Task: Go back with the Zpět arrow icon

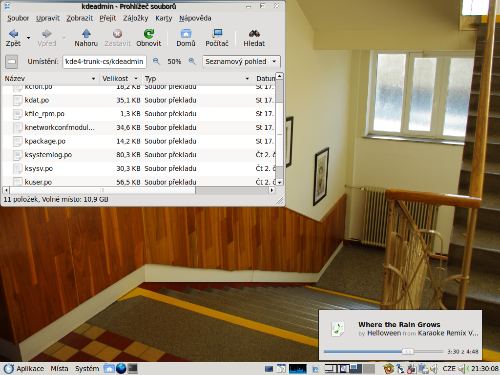Action: [x=13, y=34]
